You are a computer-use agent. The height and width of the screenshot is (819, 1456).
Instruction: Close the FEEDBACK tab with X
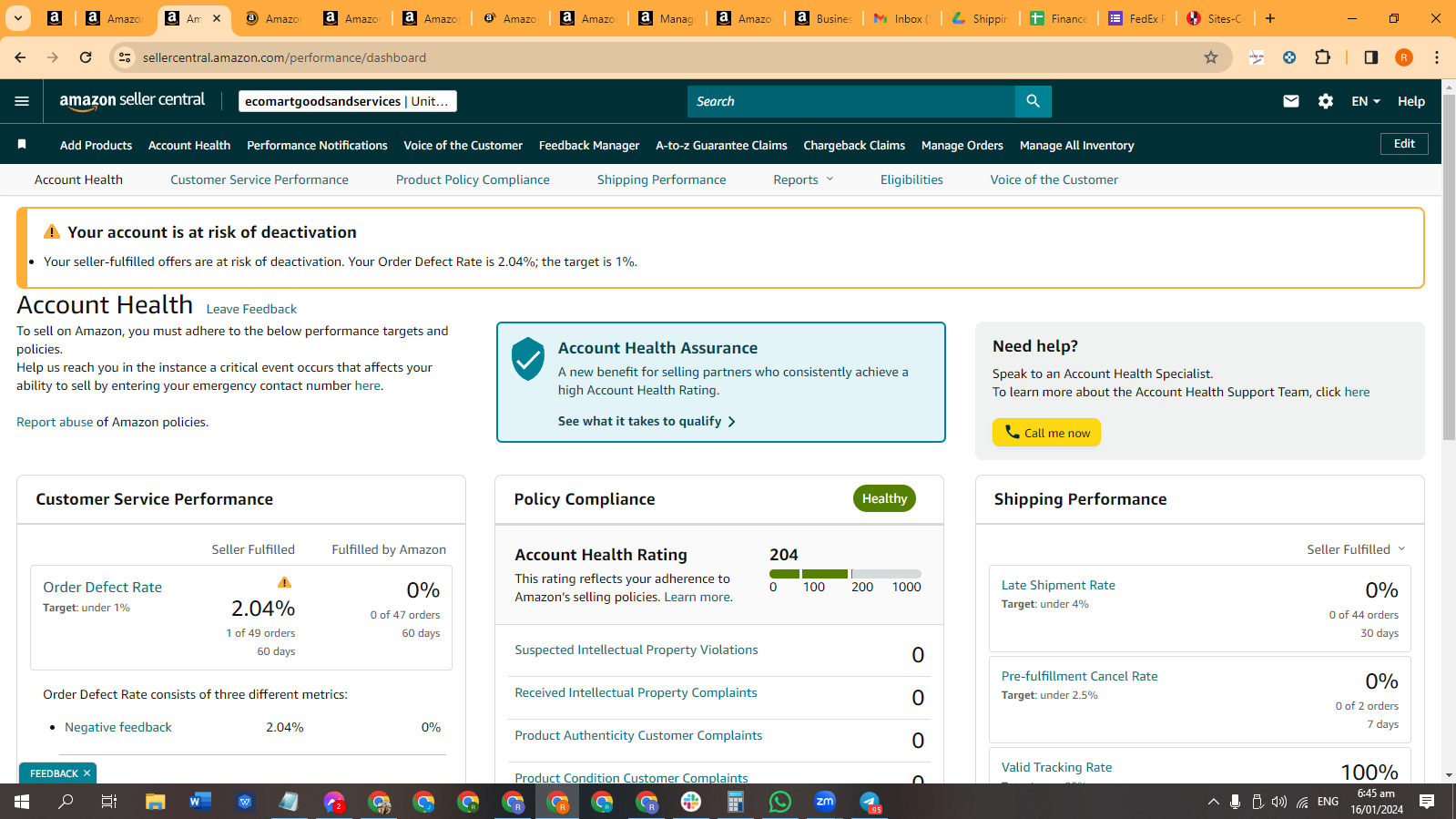[87, 773]
